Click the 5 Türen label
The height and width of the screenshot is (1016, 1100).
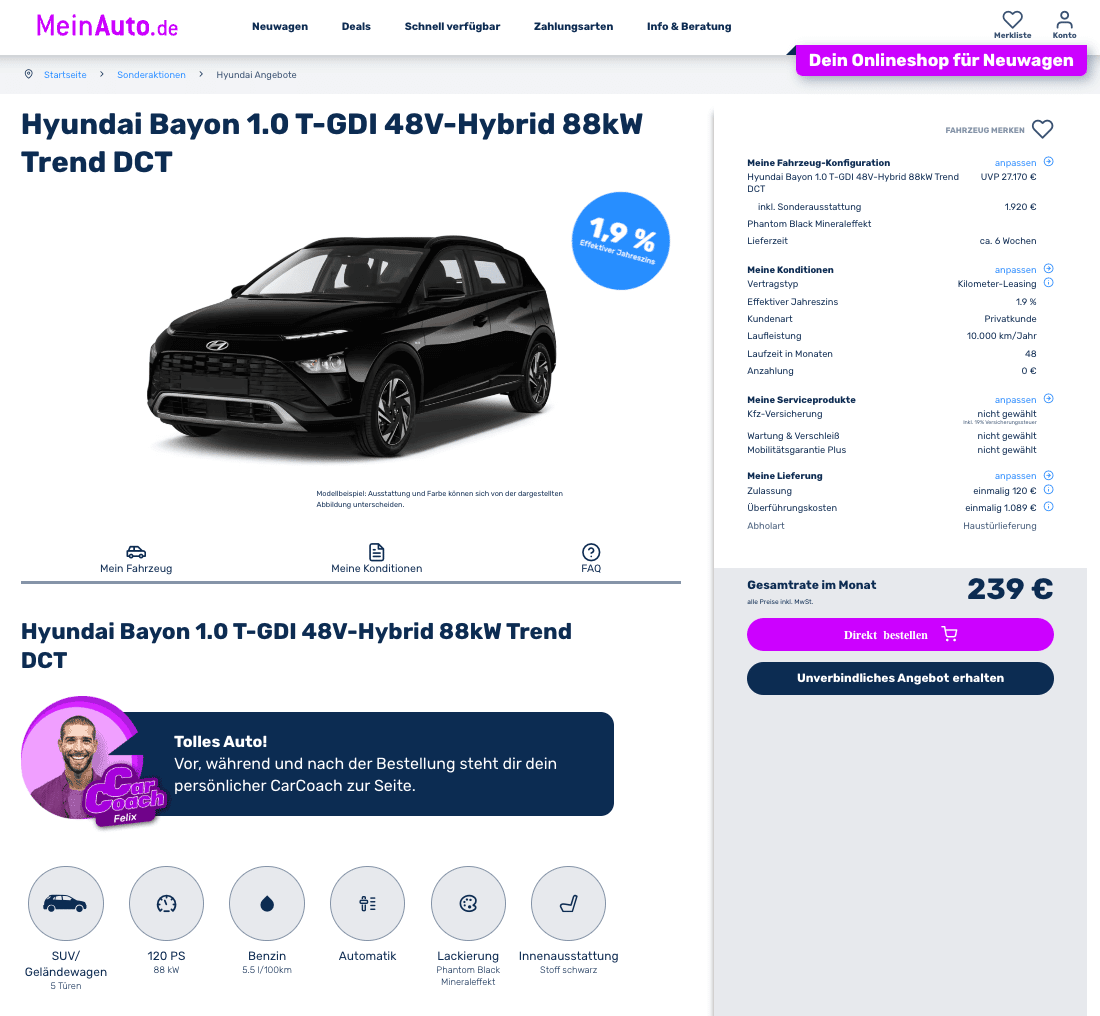65,986
